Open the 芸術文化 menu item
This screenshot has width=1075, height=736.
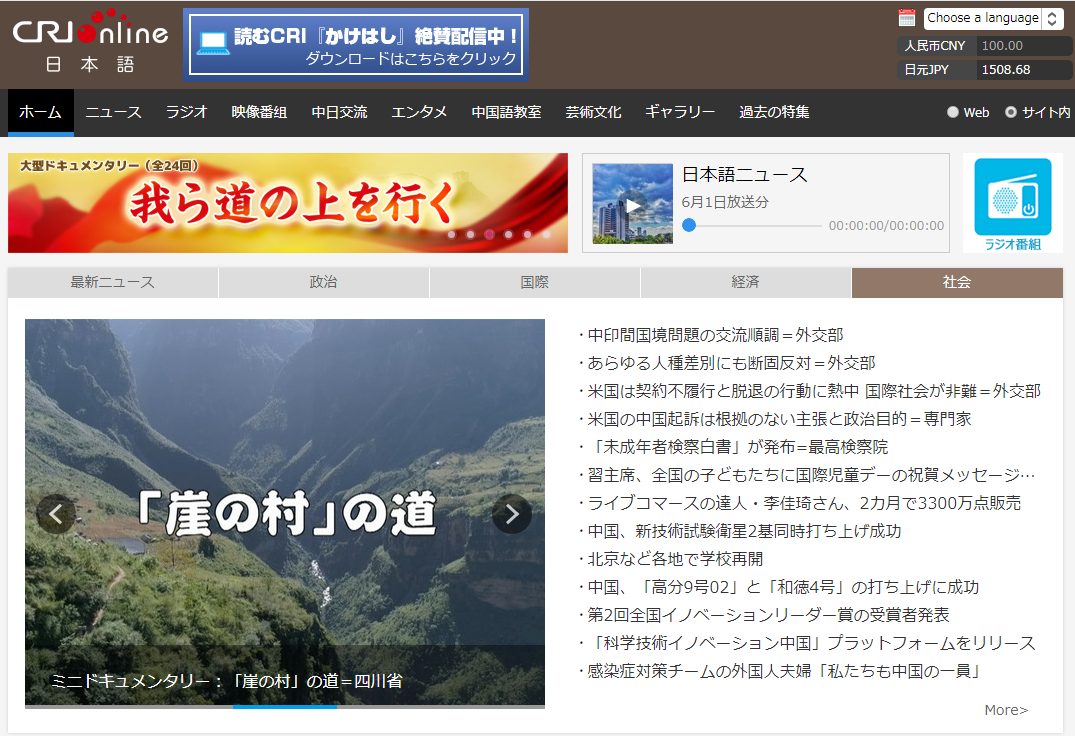594,112
